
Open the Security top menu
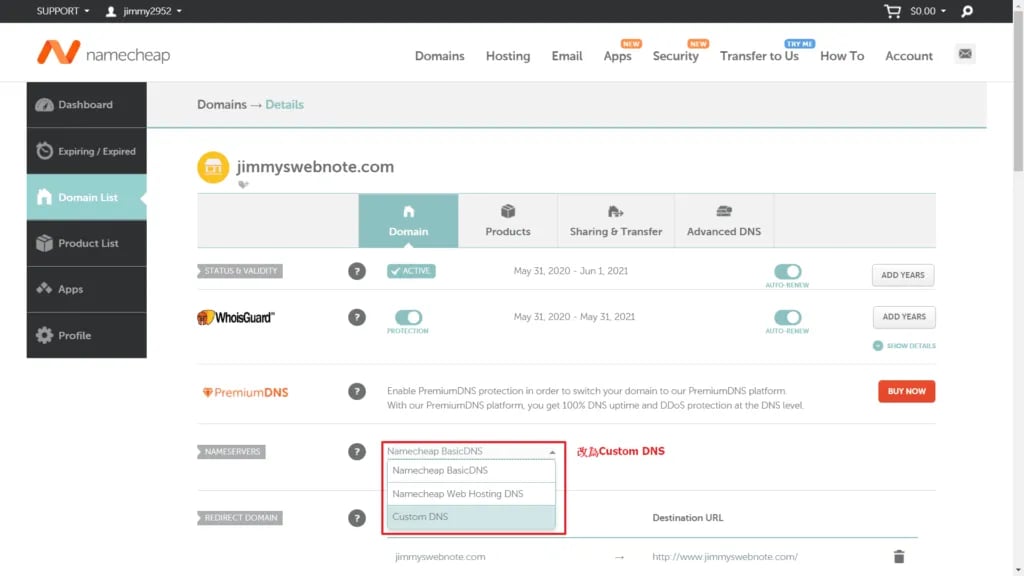(675, 56)
